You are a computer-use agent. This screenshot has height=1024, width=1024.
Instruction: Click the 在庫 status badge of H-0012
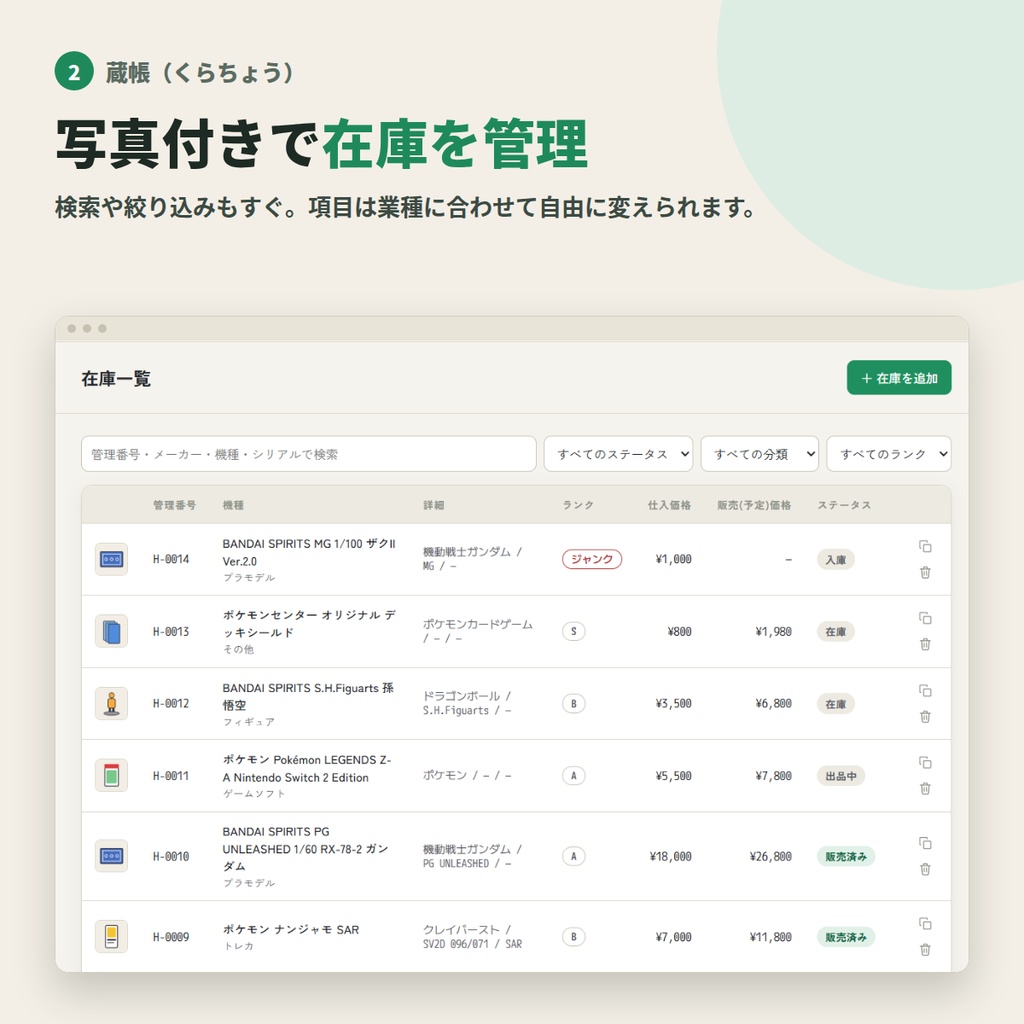(835, 704)
